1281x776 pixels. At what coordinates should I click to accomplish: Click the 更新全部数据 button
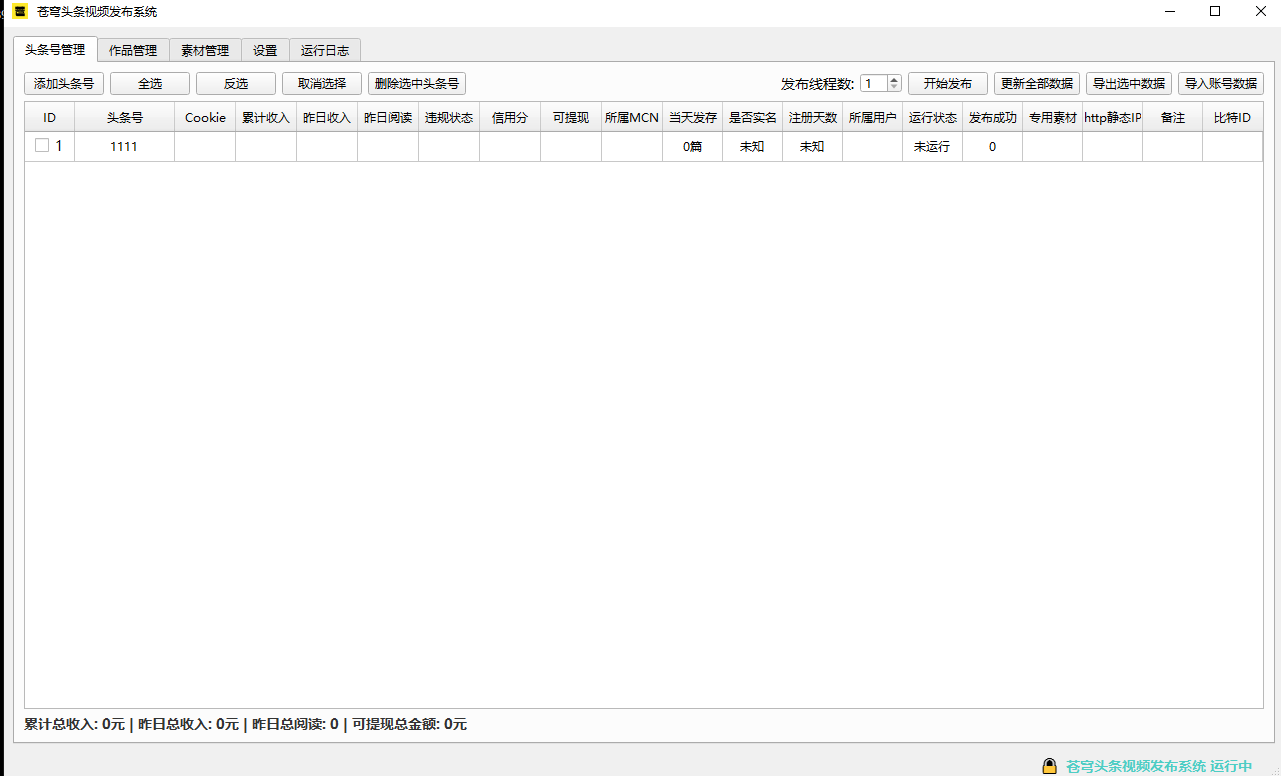pos(1037,84)
